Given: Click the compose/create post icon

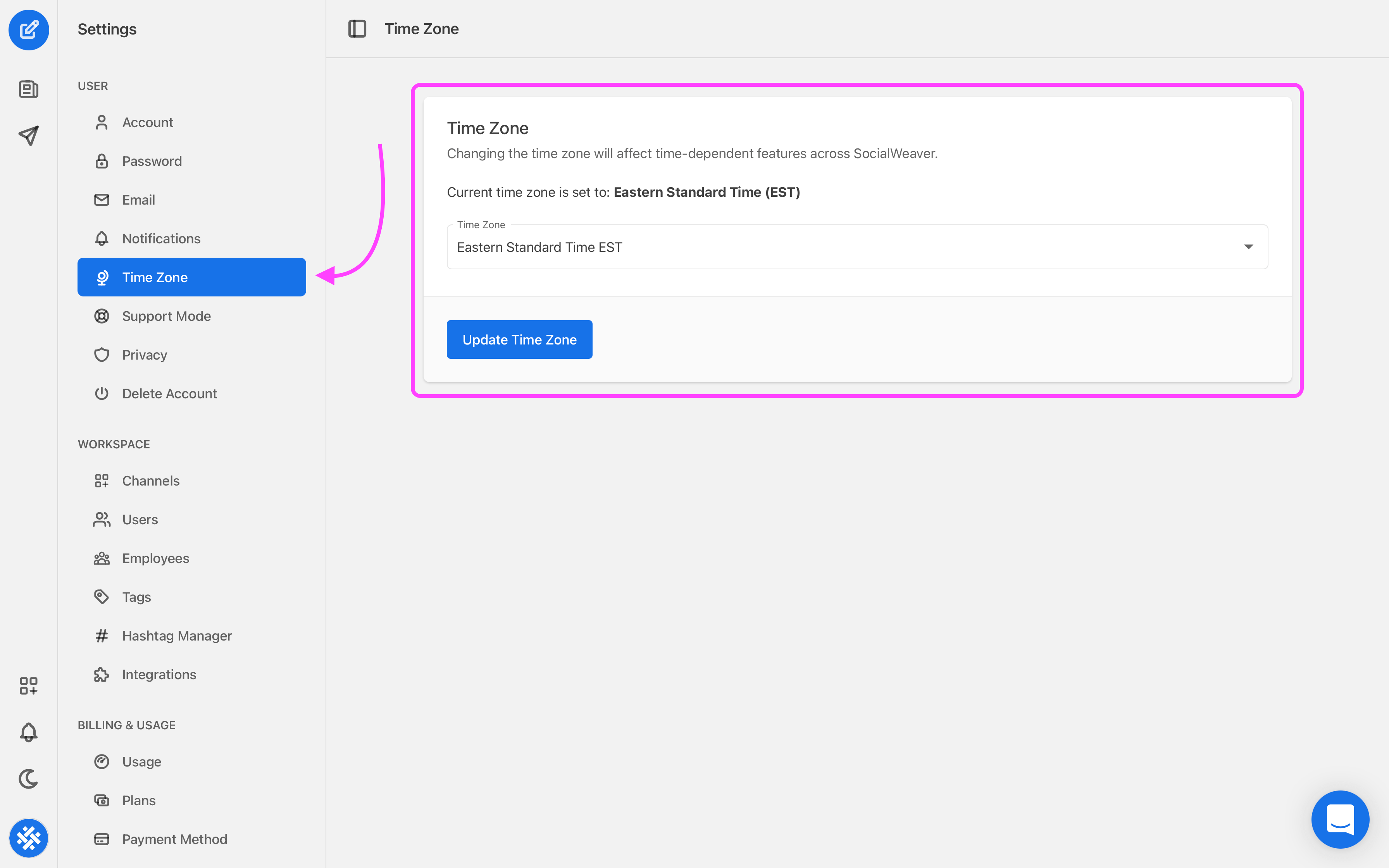Looking at the screenshot, I should click(x=29, y=29).
